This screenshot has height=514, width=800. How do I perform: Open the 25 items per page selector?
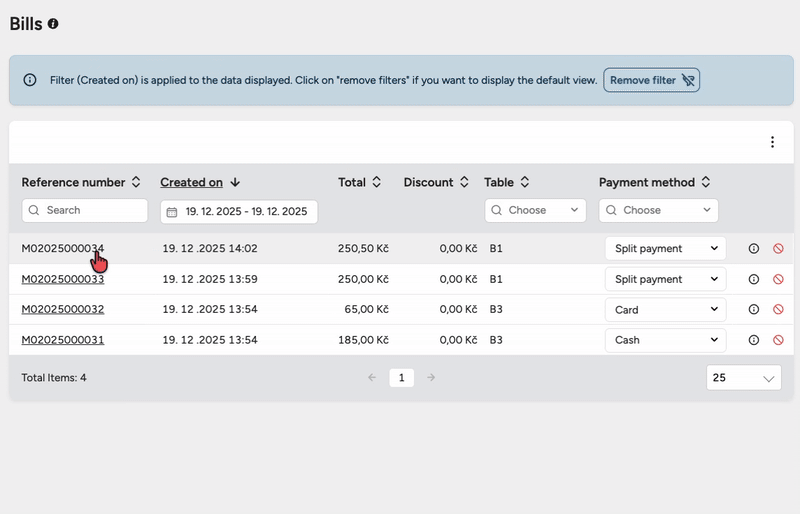point(744,378)
